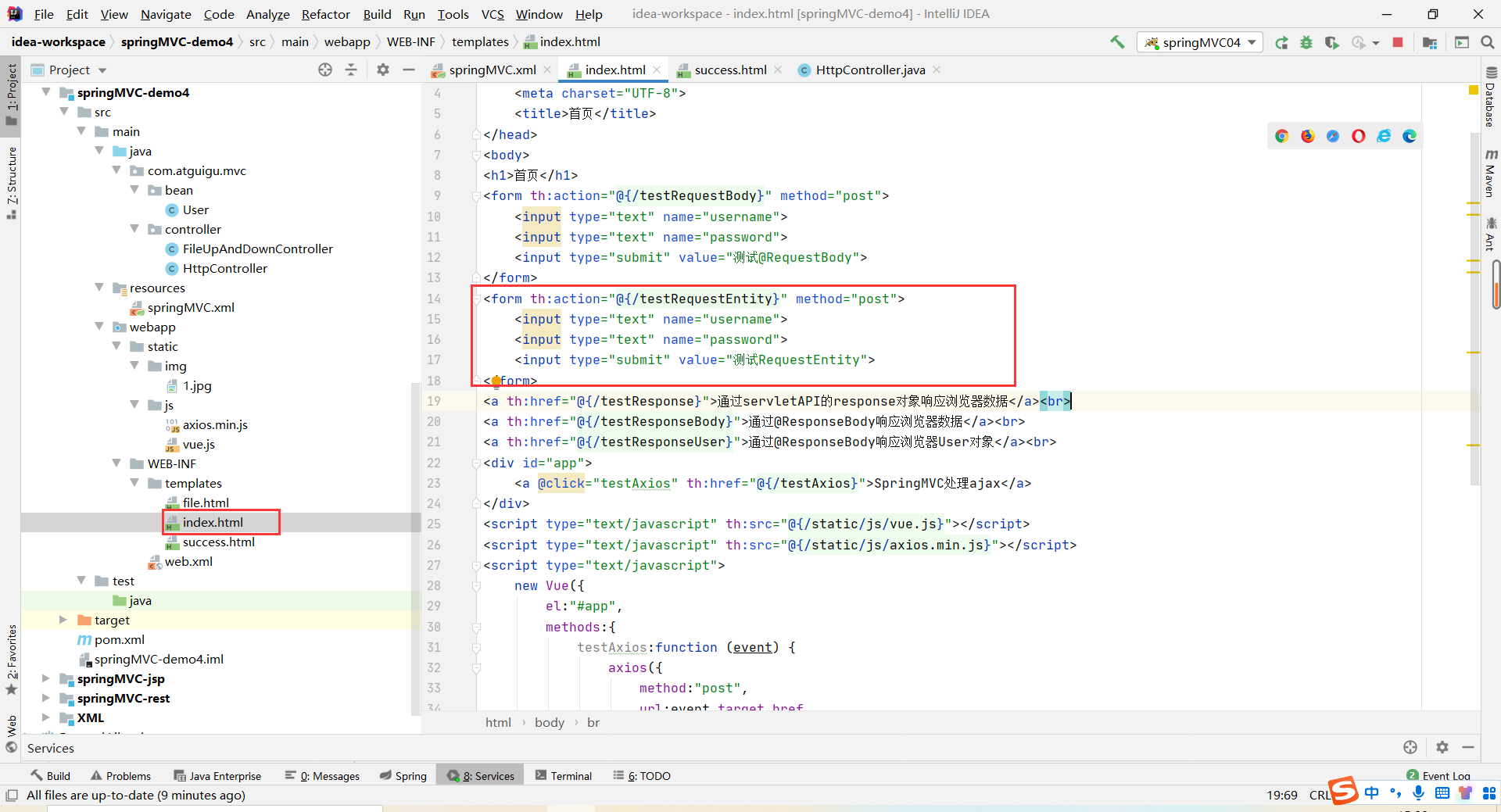Toggle tool window bars icon at bottom-left

click(12, 796)
